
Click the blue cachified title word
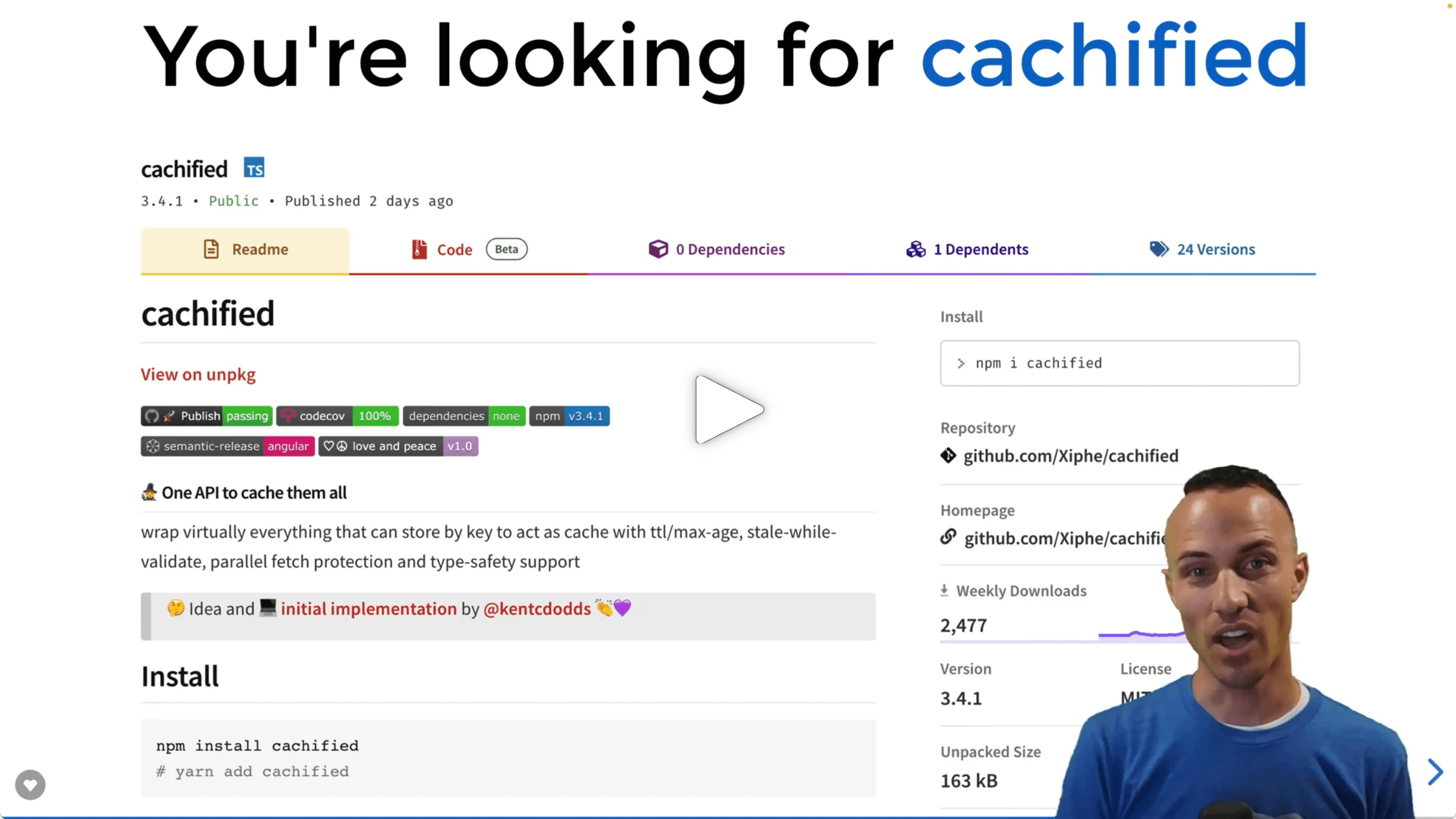[1114, 56]
